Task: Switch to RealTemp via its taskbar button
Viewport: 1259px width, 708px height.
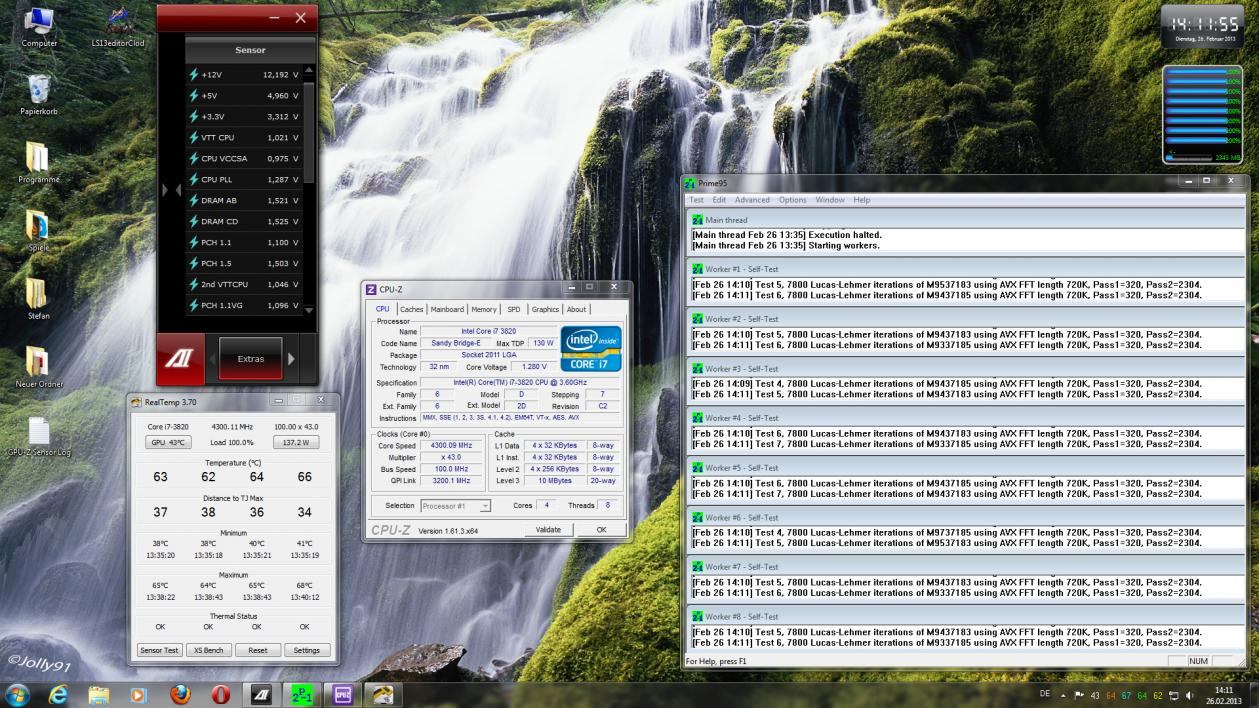Action: coord(383,694)
